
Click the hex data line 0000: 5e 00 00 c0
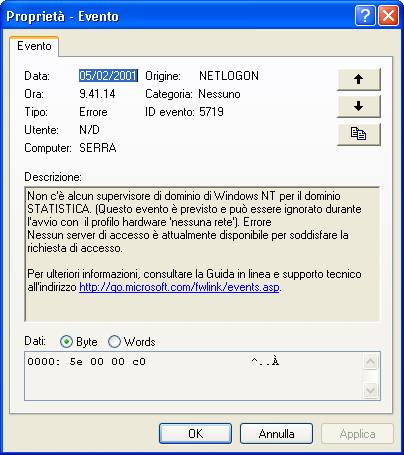pyautogui.click(x=86, y=362)
